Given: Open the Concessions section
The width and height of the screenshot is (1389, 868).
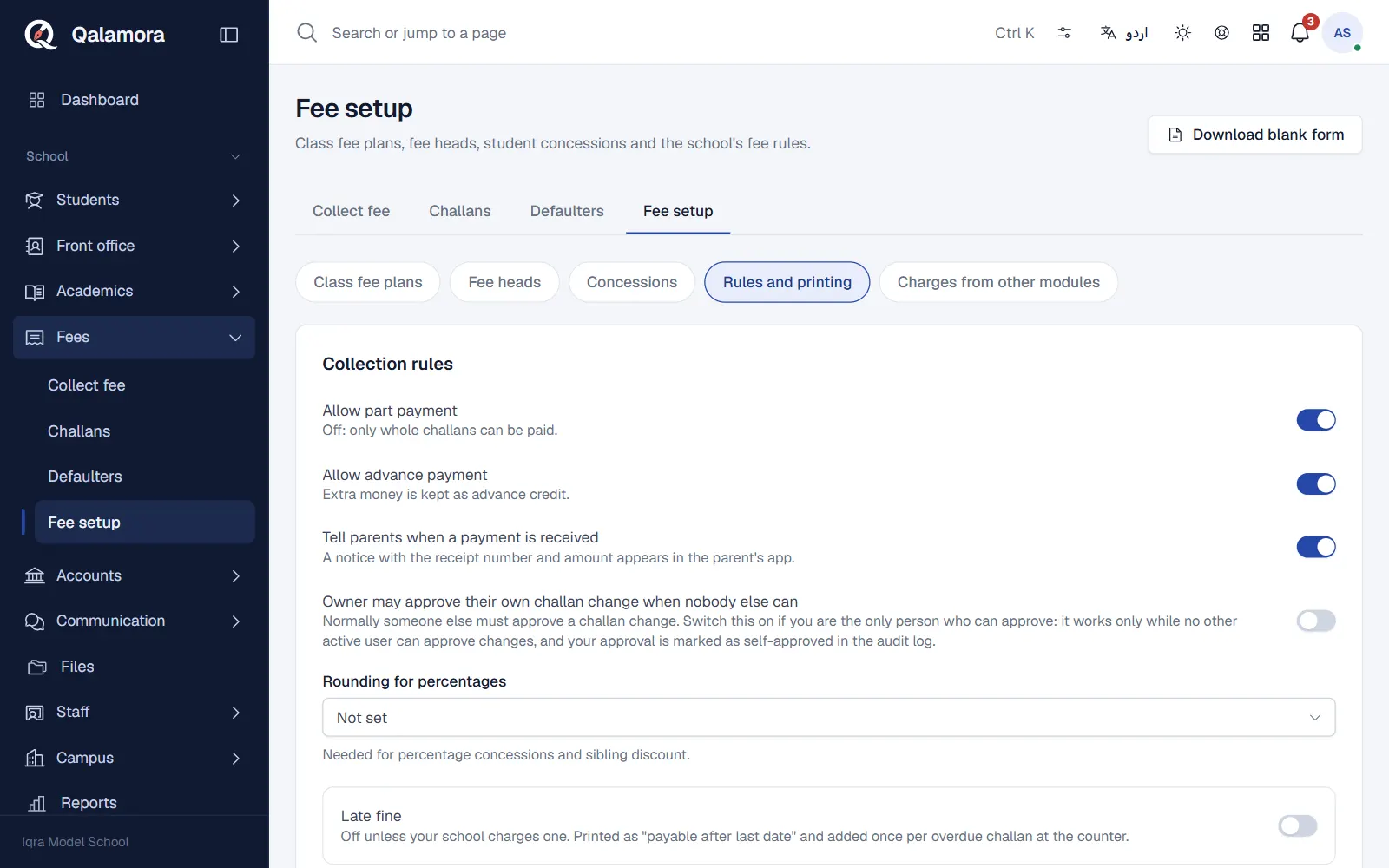Looking at the screenshot, I should 632,282.
